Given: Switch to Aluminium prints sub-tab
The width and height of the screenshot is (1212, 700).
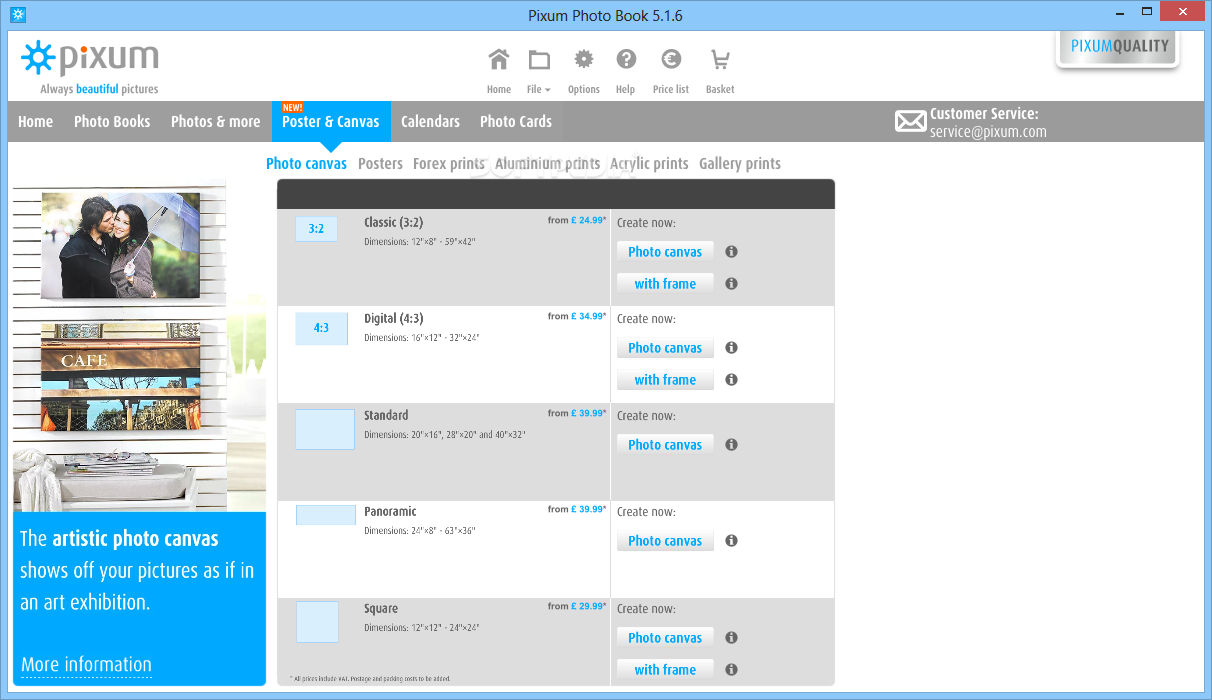Looking at the screenshot, I should point(548,163).
